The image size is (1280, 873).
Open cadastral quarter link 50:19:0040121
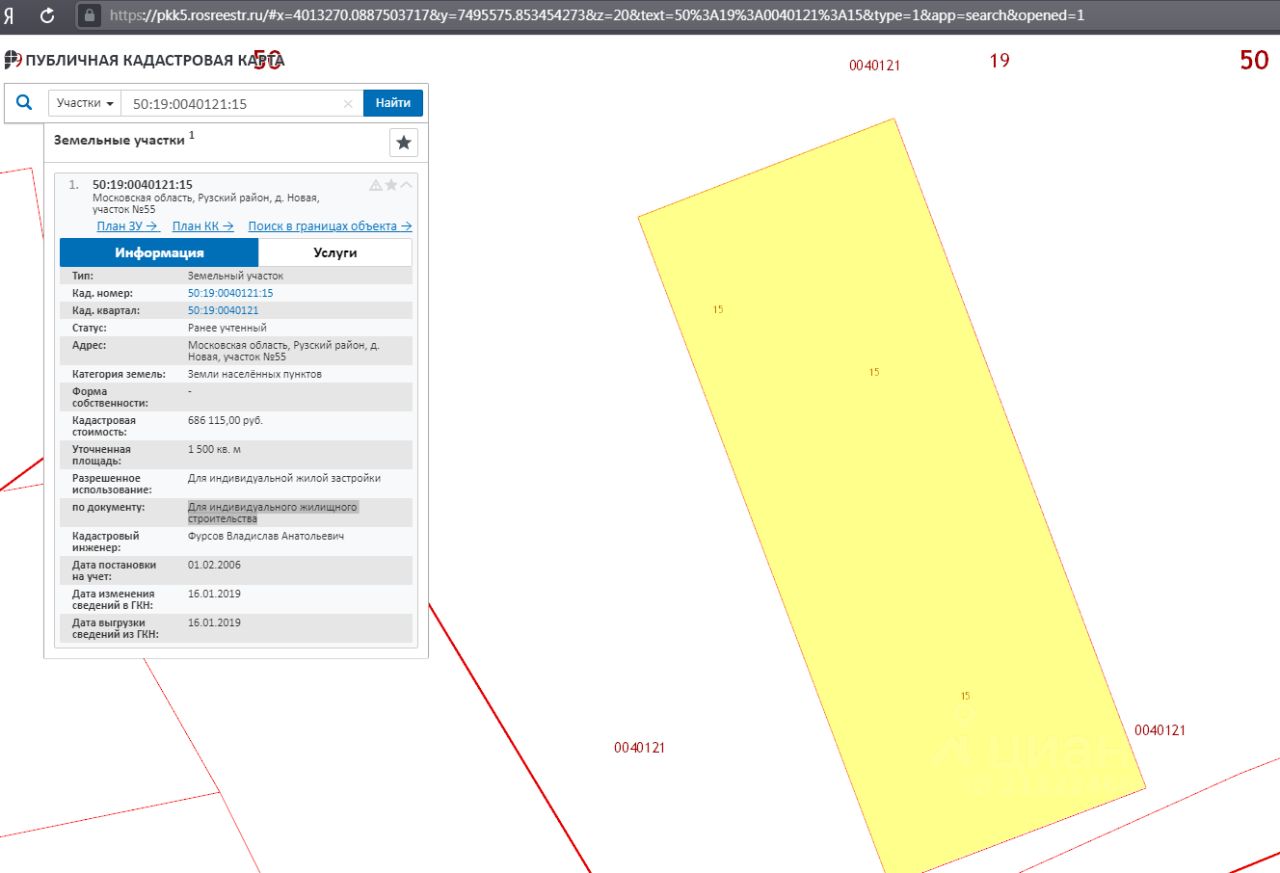[x=223, y=311]
